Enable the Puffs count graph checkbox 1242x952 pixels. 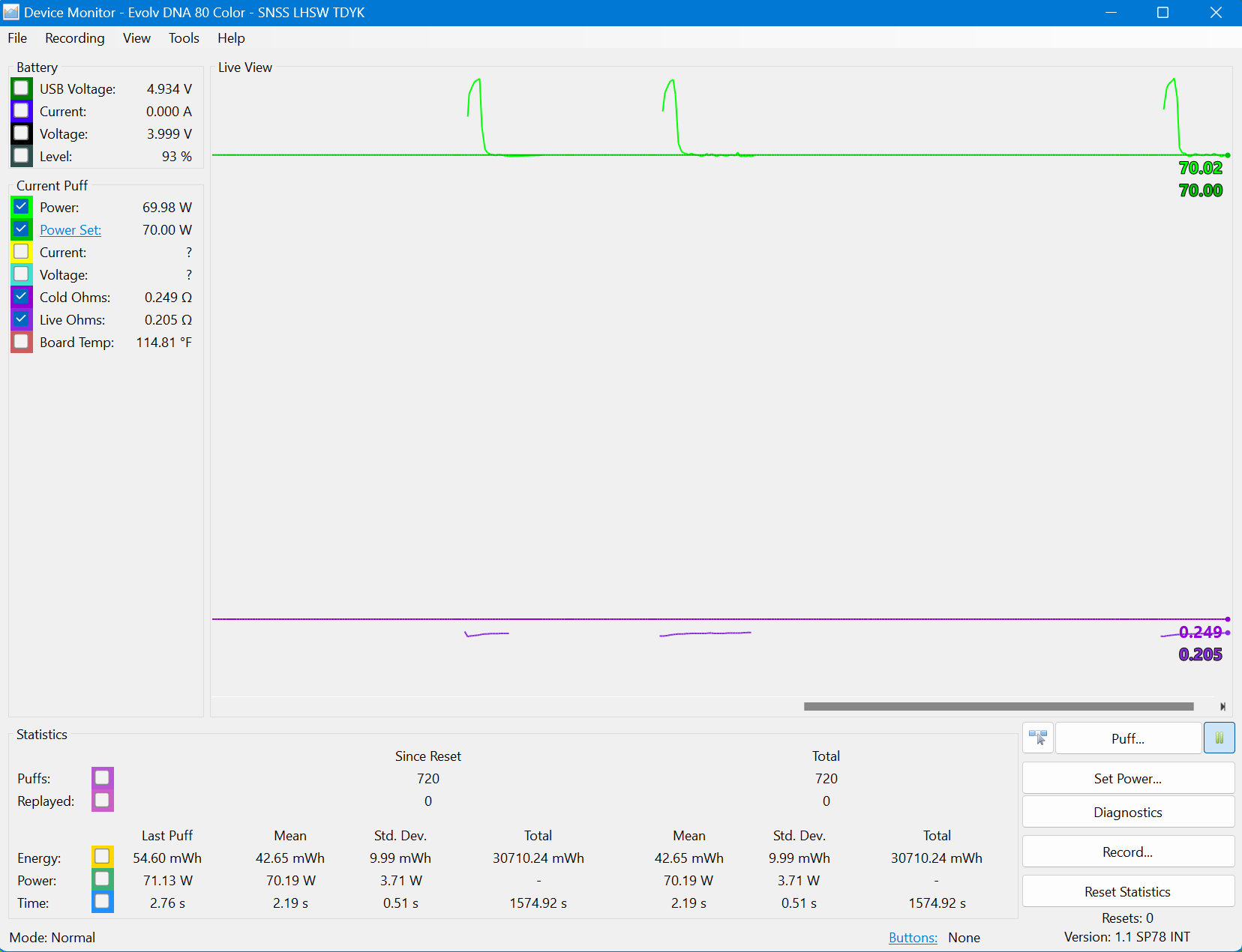(103, 777)
